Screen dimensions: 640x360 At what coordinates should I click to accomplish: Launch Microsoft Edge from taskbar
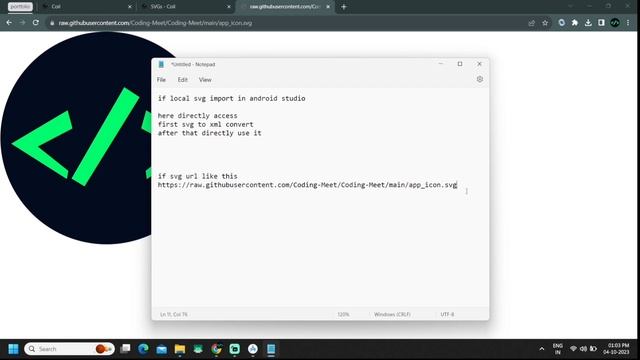click(143, 349)
